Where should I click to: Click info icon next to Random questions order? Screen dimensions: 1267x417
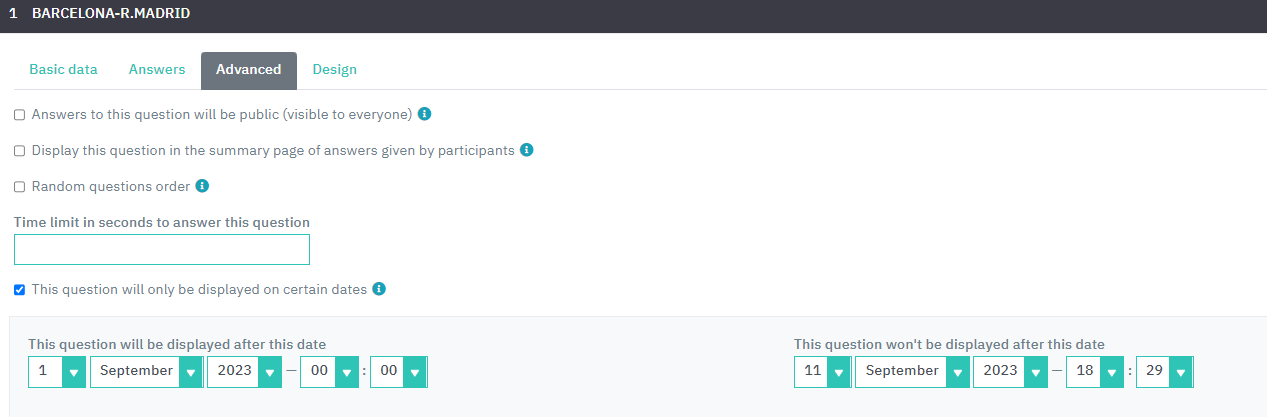(202, 186)
